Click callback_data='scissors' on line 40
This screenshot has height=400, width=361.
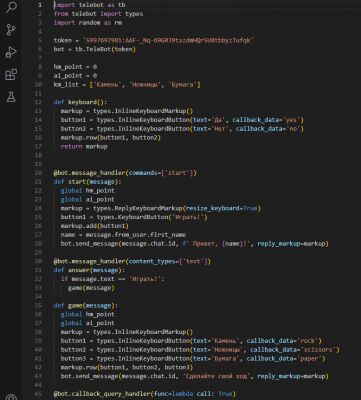[295, 350]
